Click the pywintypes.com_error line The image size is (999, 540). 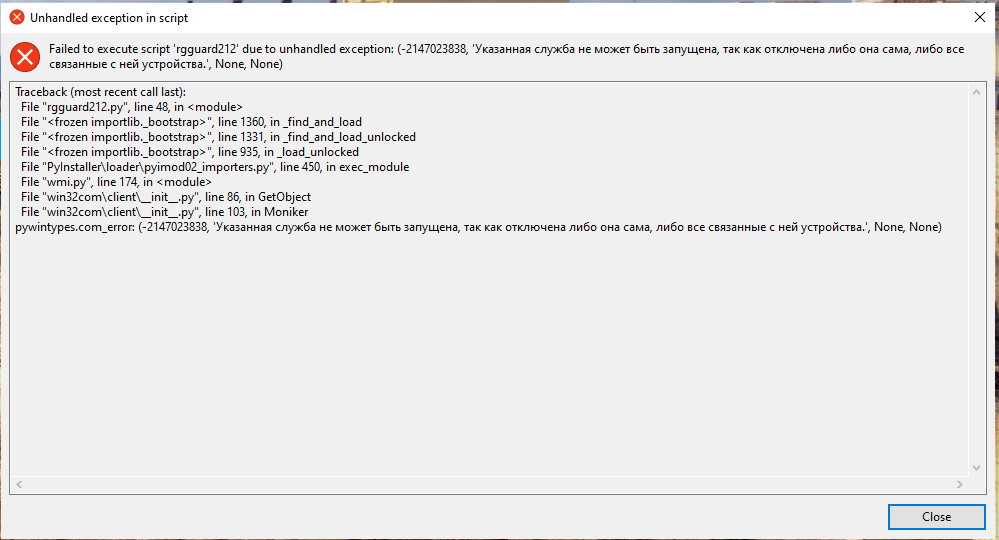click(x=478, y=227)
